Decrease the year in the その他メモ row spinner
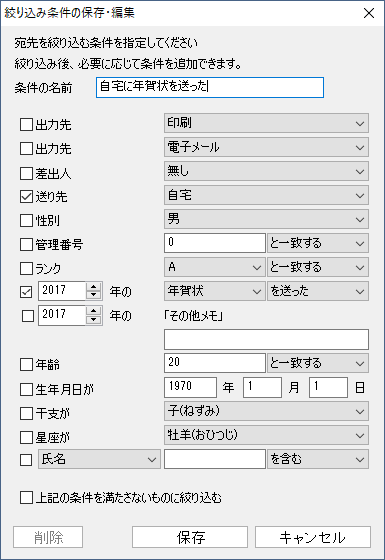Image resolution: width=385 pixels, height=560 pixels. click(x=94, y=320)
